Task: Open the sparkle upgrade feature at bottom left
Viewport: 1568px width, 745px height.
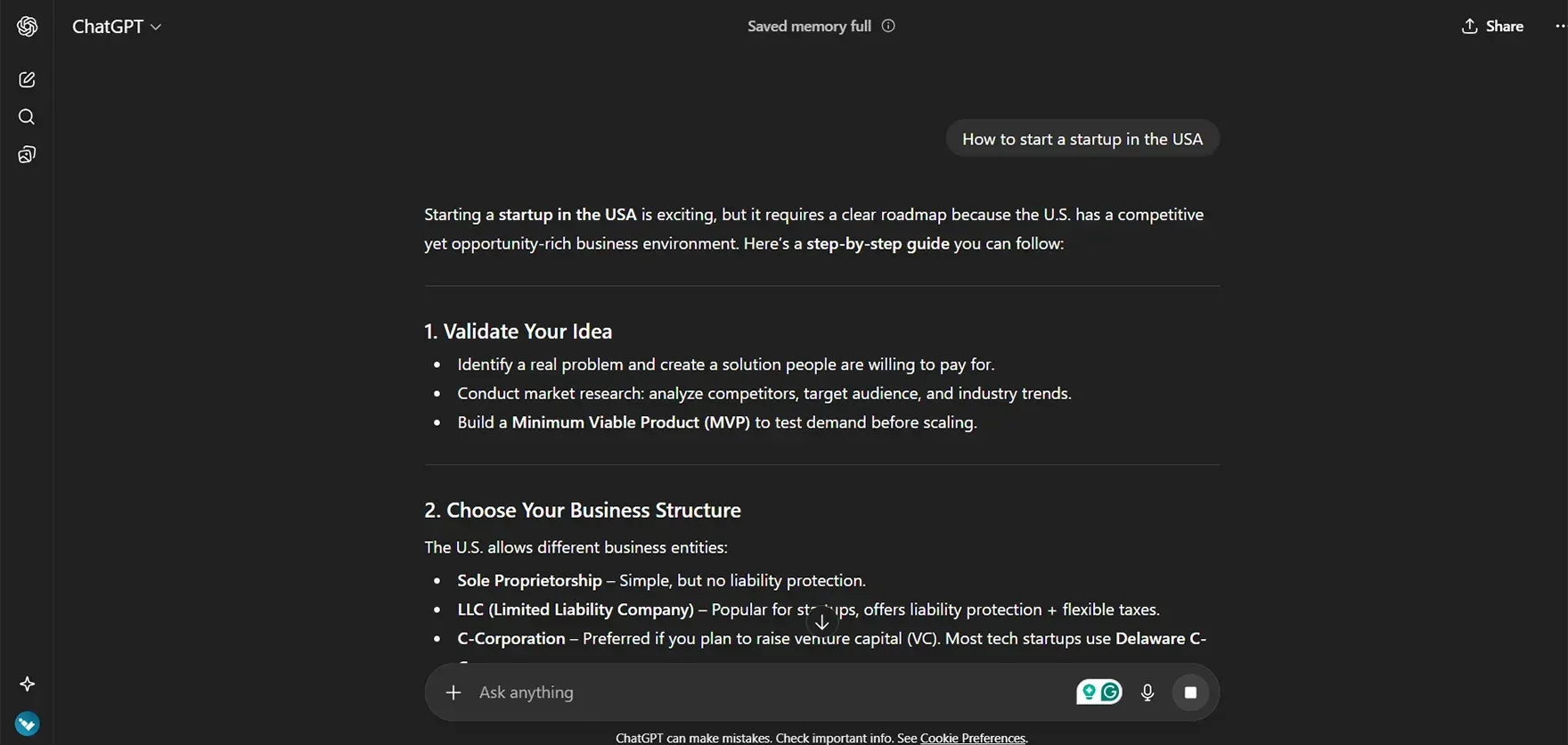Action: click(27, 684)
